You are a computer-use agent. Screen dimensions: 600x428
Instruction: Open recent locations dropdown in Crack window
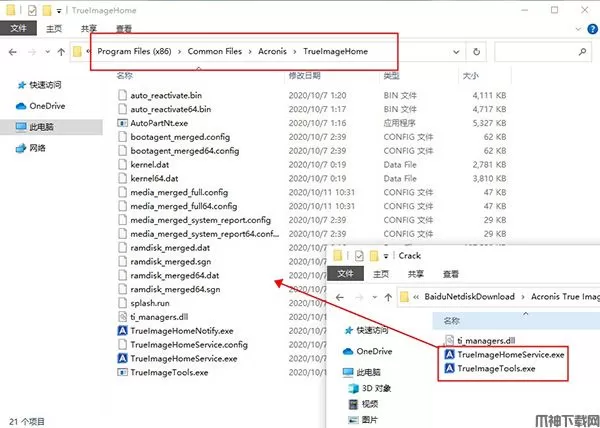[375, 297]
